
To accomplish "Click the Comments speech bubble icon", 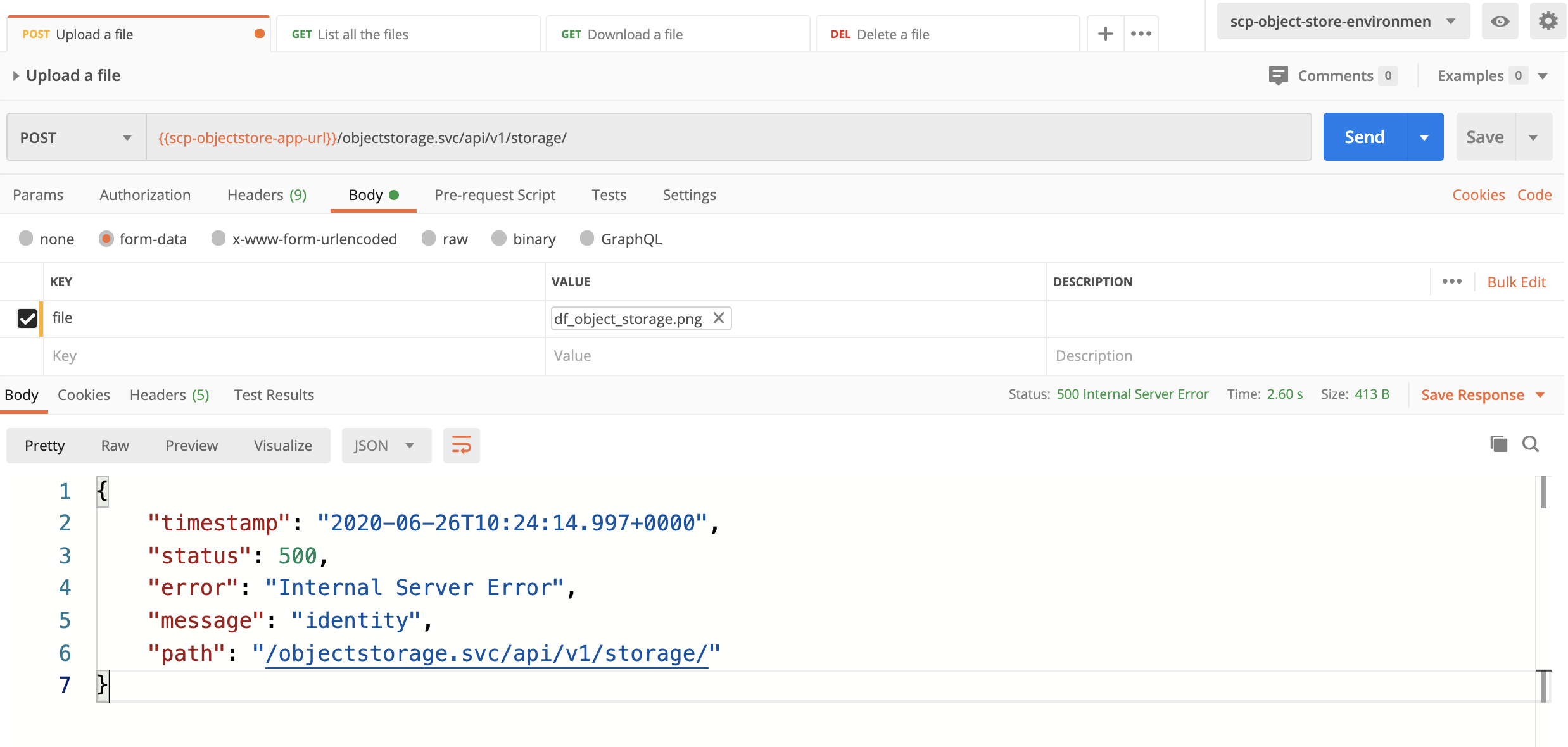I will (1278, 75).
